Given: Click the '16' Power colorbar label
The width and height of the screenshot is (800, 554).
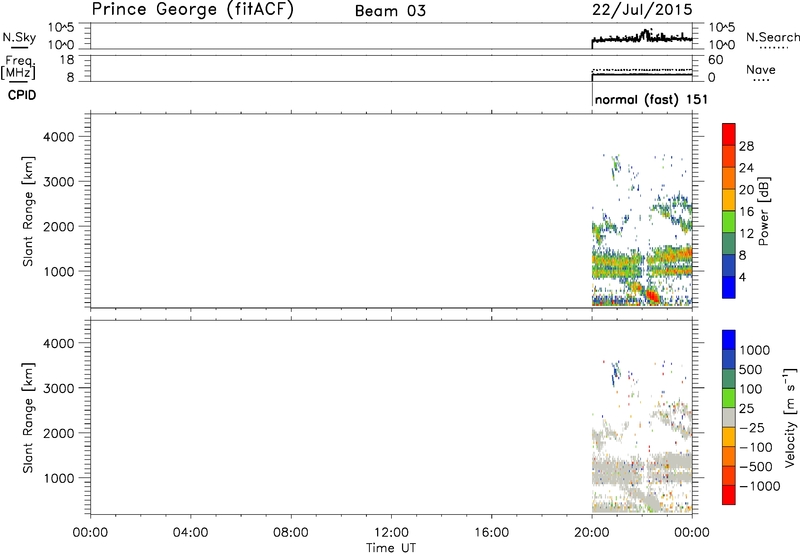Looking at the screenshot, I should click(x=746, y=212).
